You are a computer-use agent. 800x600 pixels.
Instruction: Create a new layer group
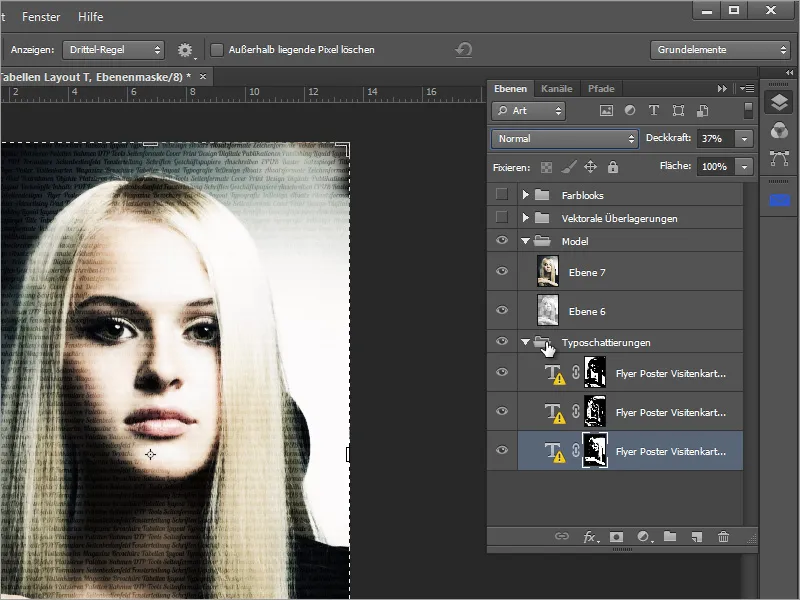click(671, 537)
